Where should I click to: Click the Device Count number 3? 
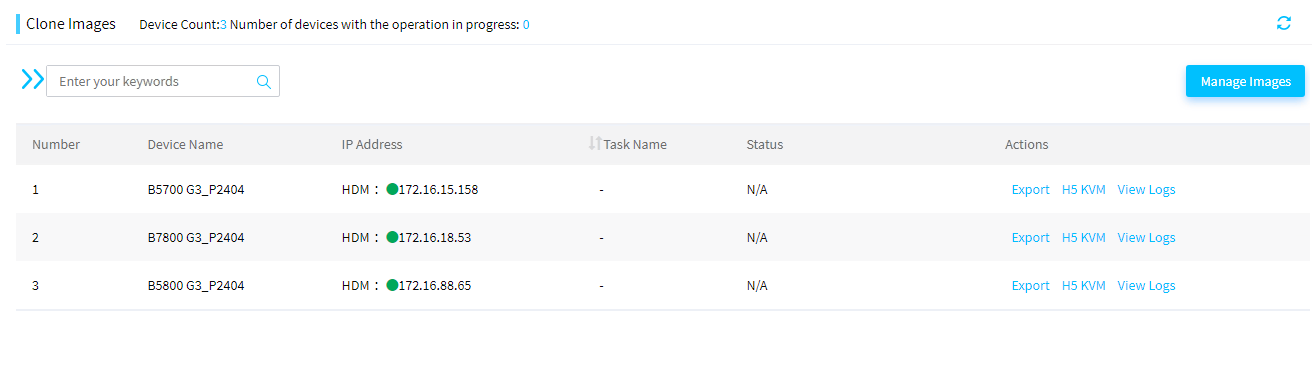pos(223,24)
